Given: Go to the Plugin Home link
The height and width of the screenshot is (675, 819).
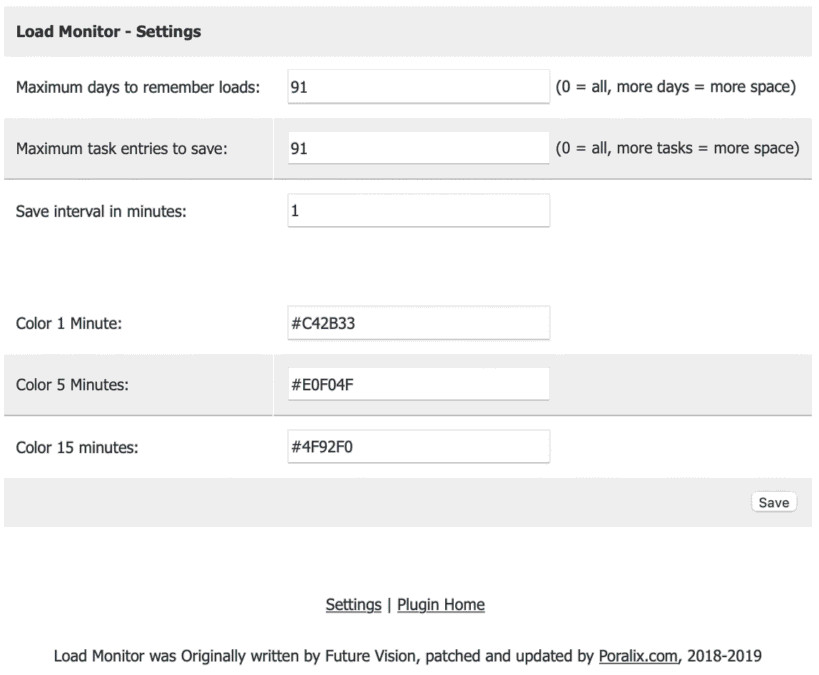Looking at the screenshot, I should click(441, 605).
